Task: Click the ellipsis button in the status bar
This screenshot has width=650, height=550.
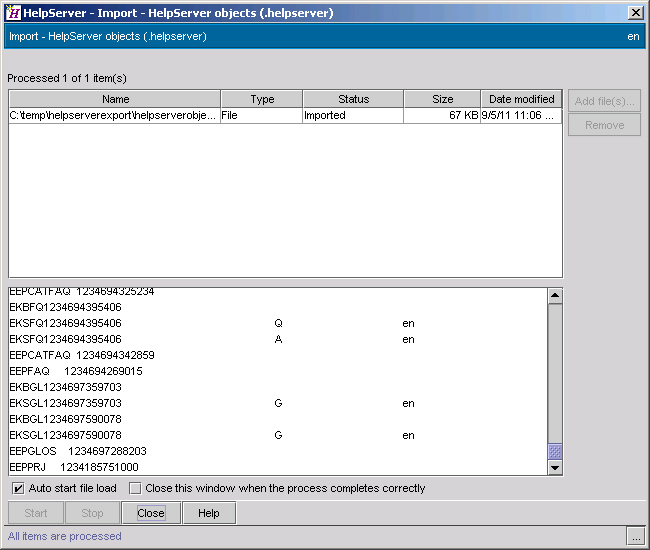Action: point(635,536)
